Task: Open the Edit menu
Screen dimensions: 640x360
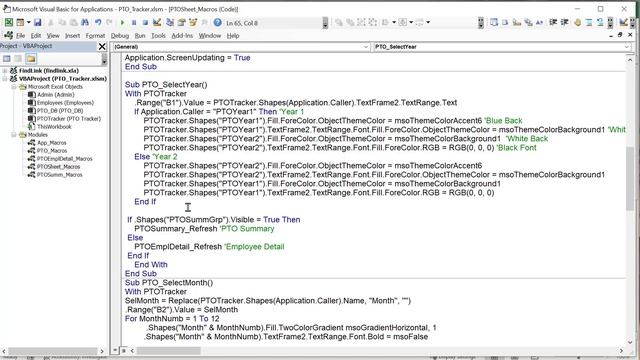Action: [x=36, y=36]
